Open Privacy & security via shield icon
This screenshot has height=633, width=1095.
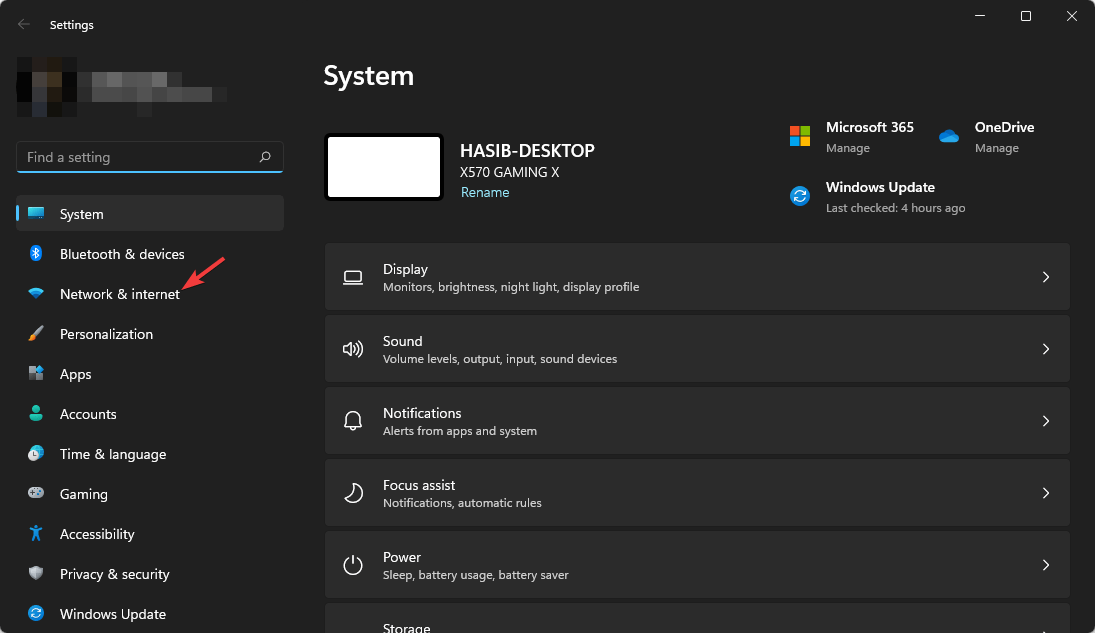(x=37, y=574)
